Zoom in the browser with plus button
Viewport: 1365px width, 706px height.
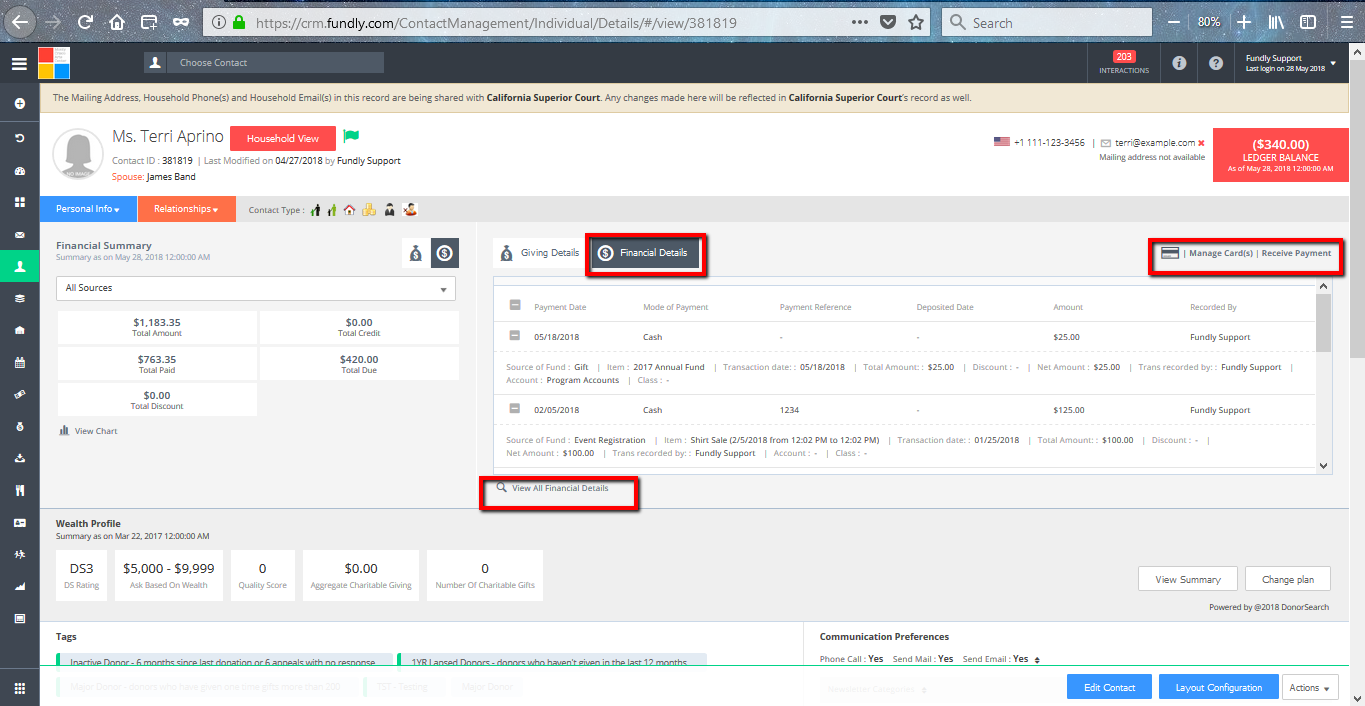tap(1243, 22)
